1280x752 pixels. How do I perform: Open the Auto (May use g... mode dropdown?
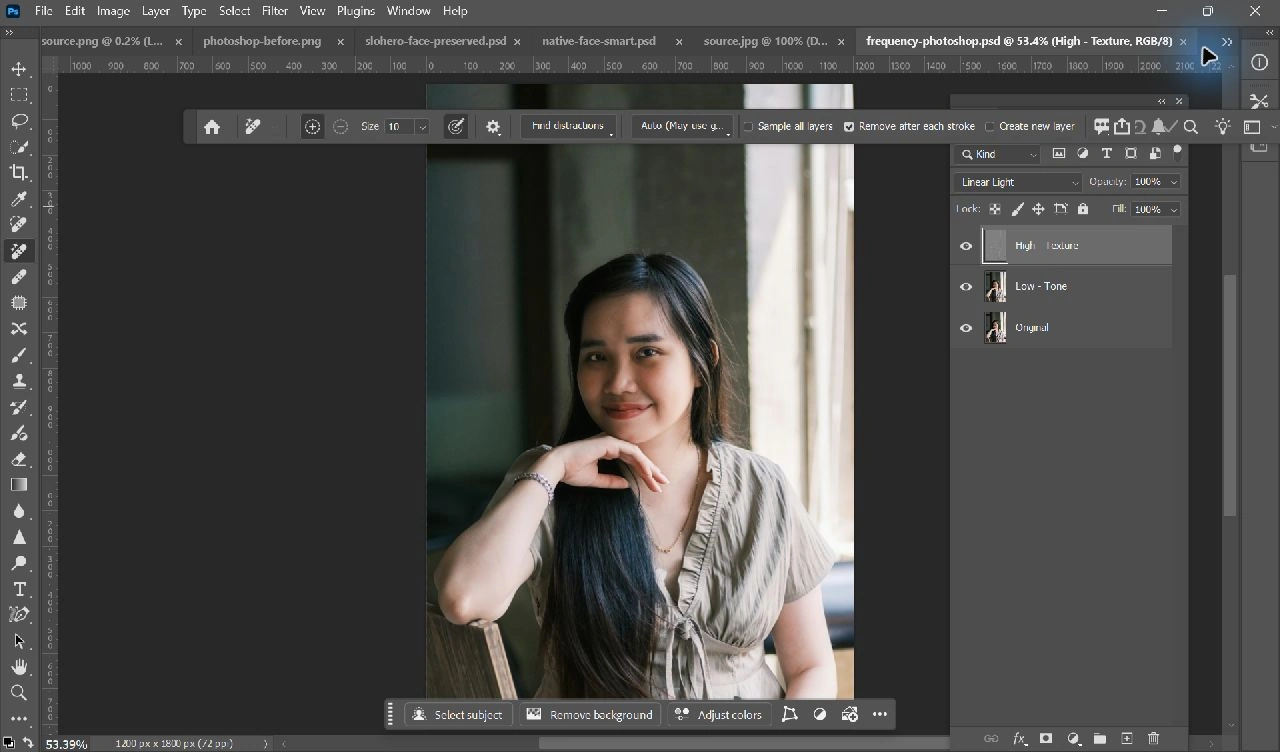[x=685, y=127]
